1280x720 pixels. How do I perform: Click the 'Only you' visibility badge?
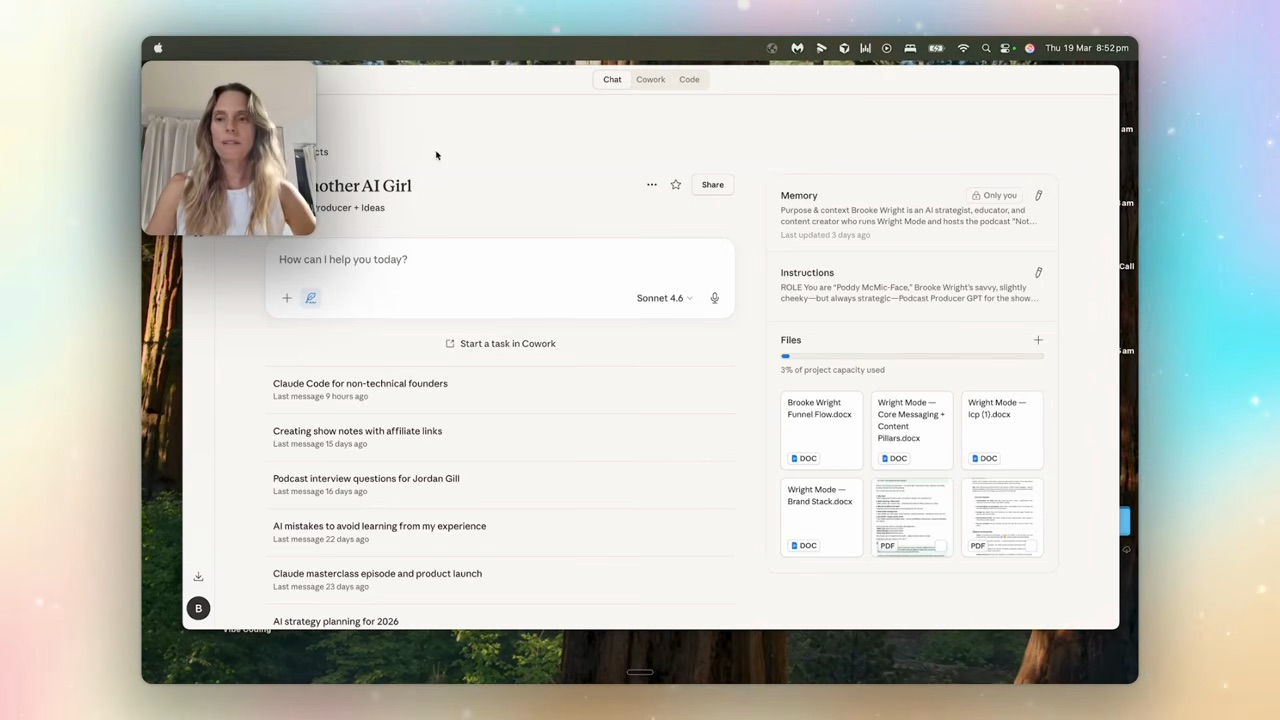(994, 196)
